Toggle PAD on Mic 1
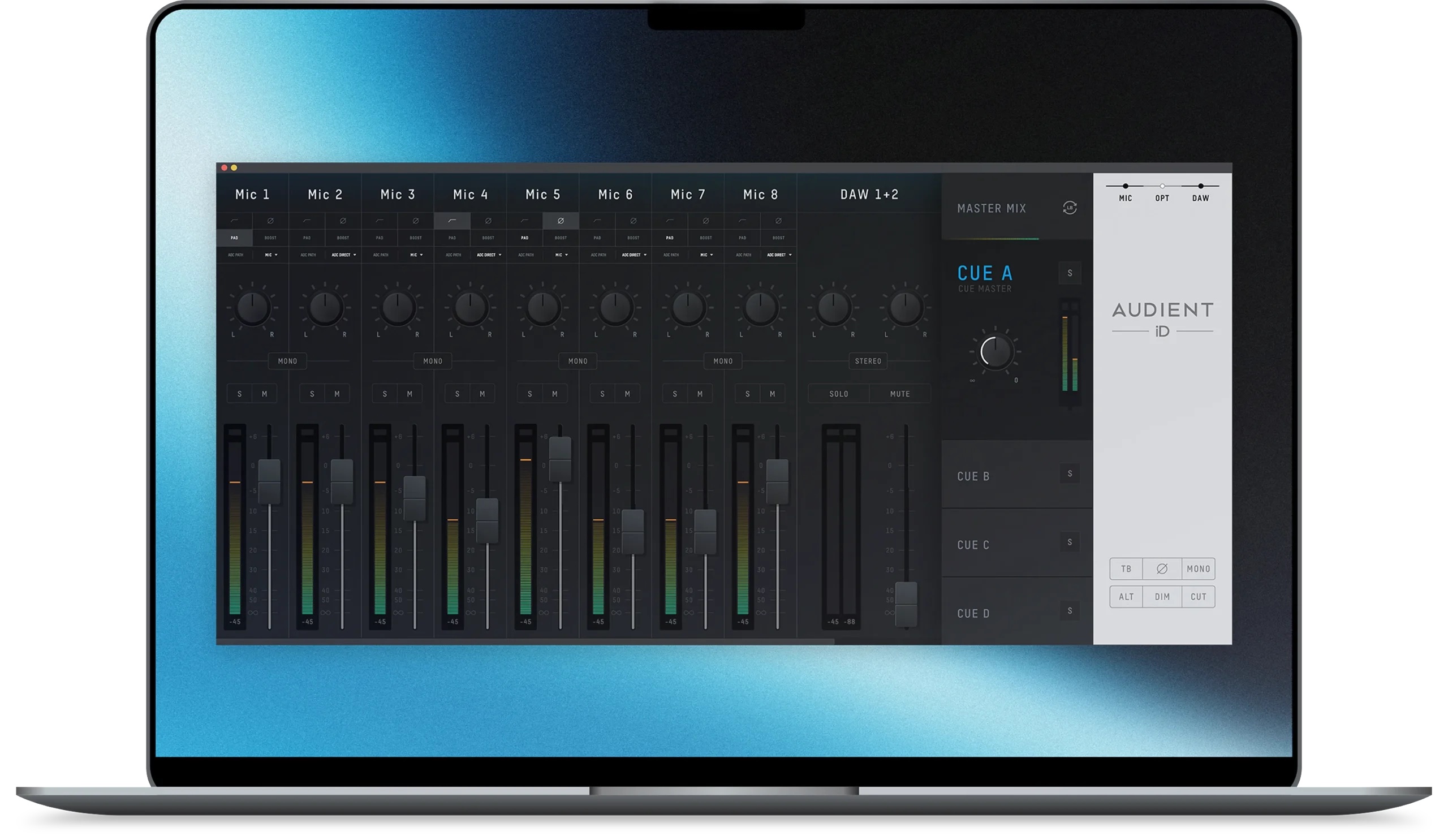This screenshot has width=1448, height=840. coord(234,237)
